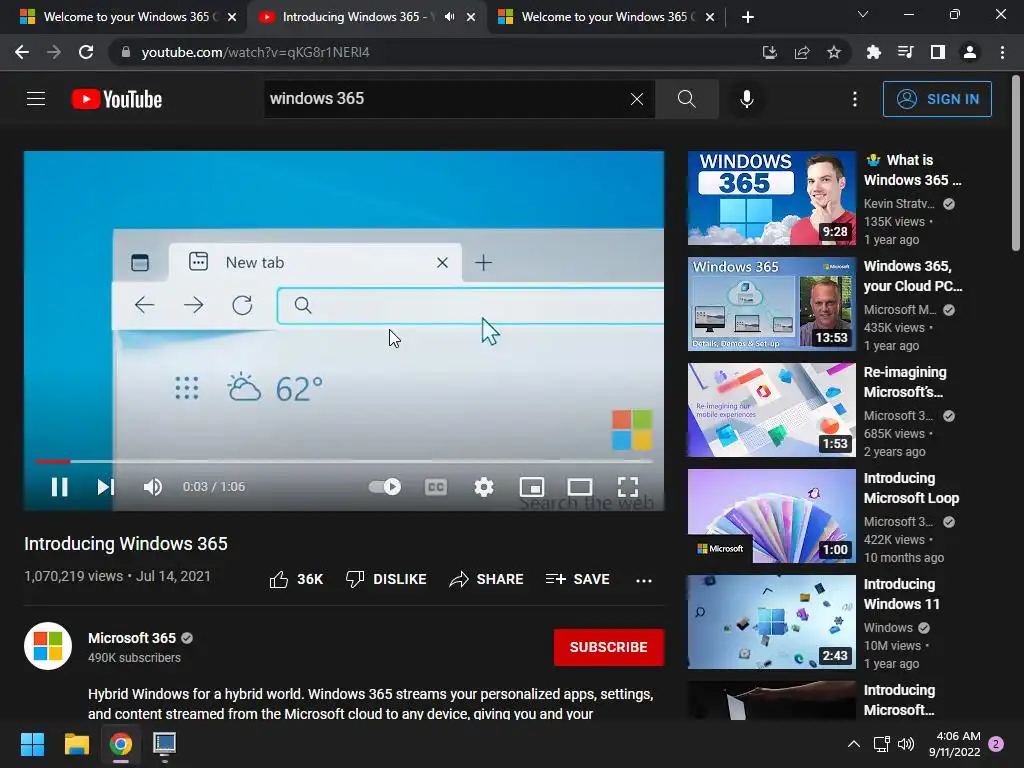Install the app icon in address bar

point(769,52)
